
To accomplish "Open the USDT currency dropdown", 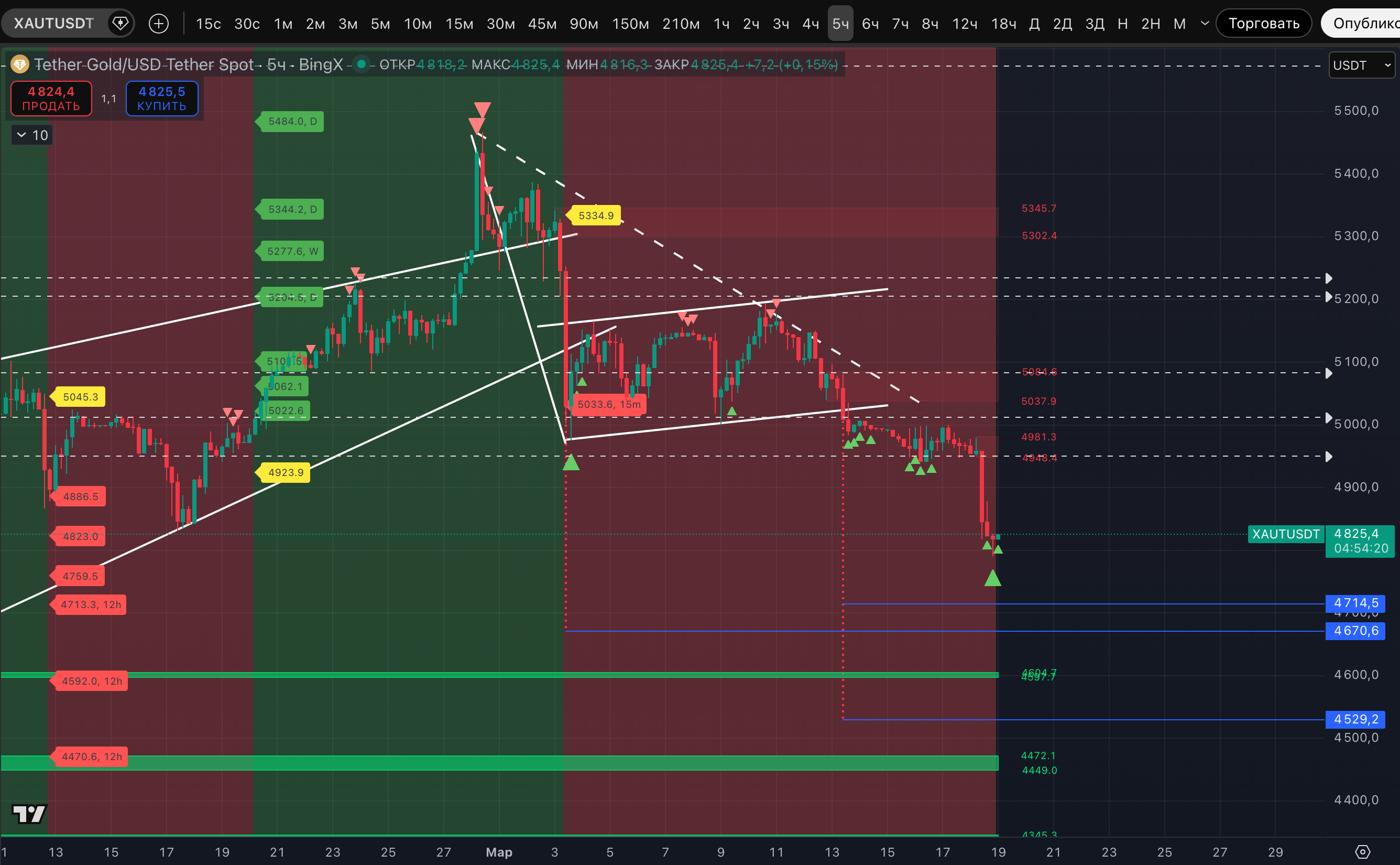I will pos(1362,65).
